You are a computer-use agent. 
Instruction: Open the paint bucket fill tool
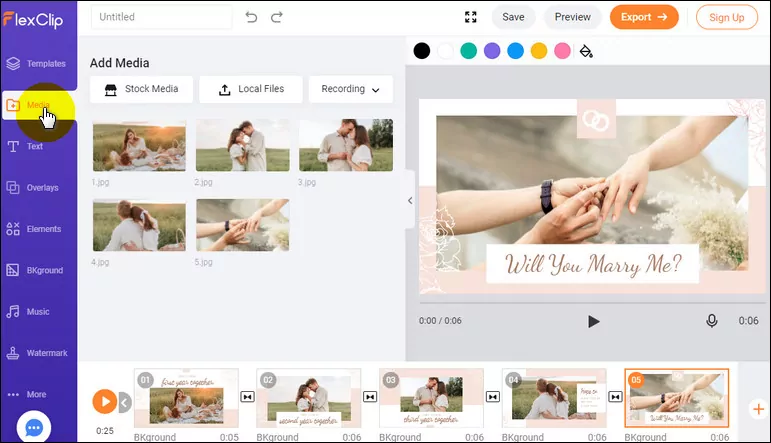point(586,51)
